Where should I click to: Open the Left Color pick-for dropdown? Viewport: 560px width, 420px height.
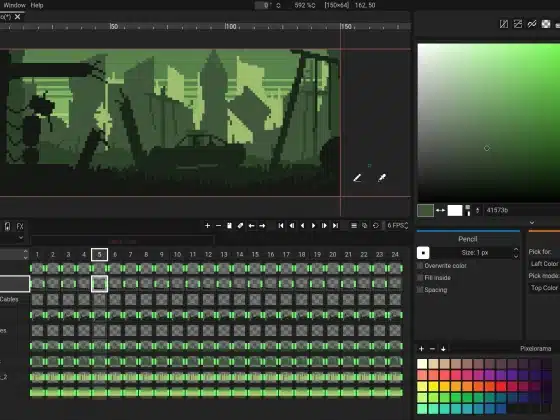(x=544, y=264)
